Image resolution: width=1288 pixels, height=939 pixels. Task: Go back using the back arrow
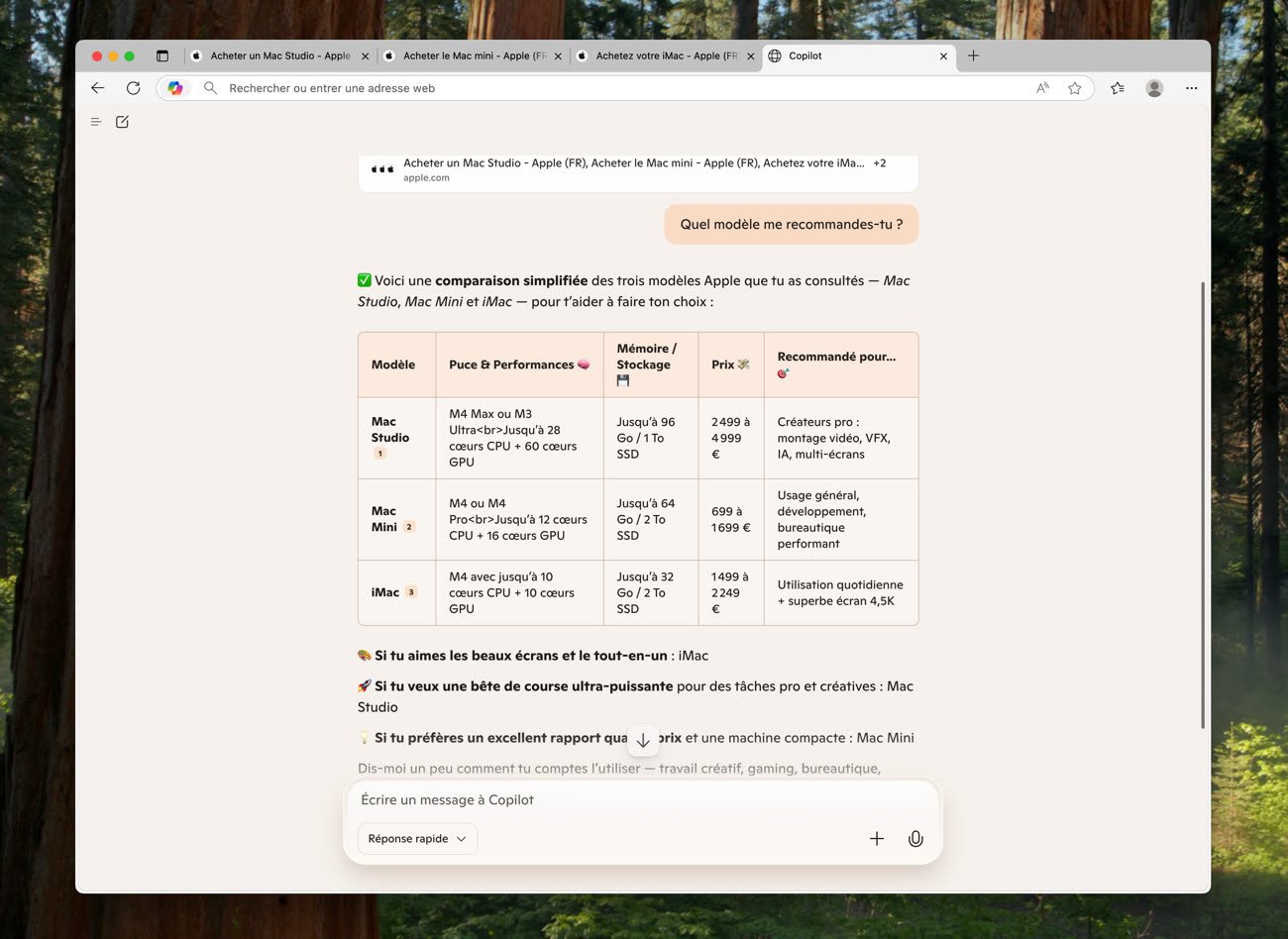pos(97,88)
